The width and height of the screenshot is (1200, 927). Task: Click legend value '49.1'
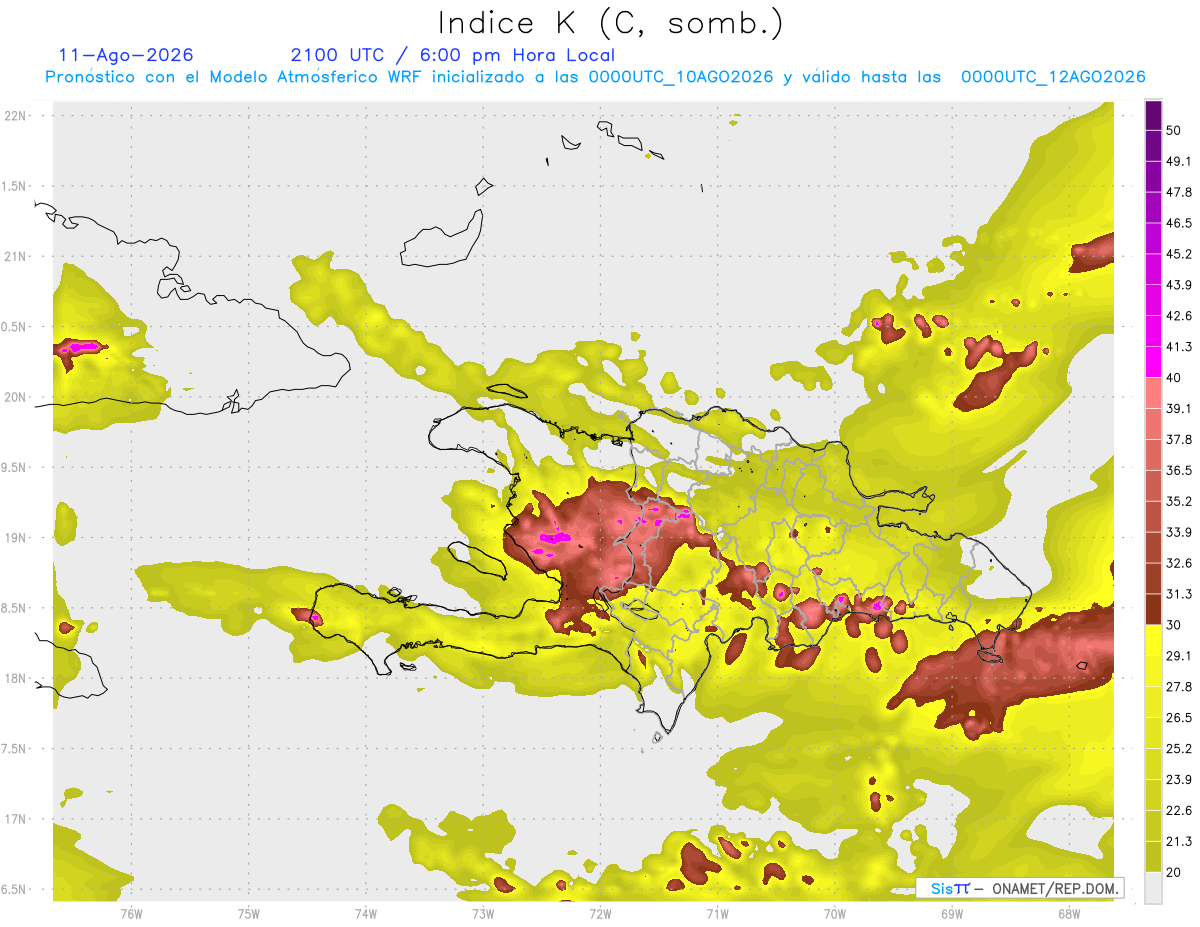pyautogui.click(x=1179, y=161)
